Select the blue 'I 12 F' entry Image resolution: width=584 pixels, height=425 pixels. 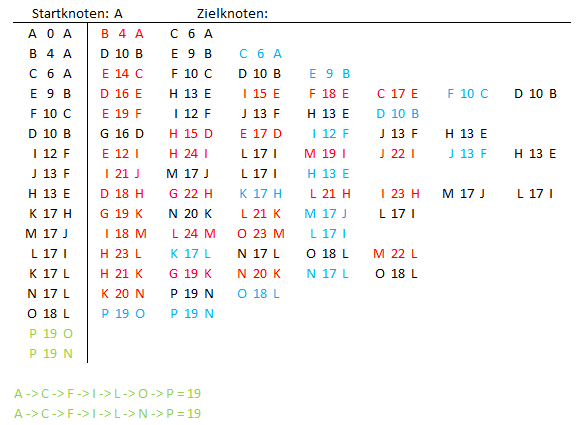330,134
